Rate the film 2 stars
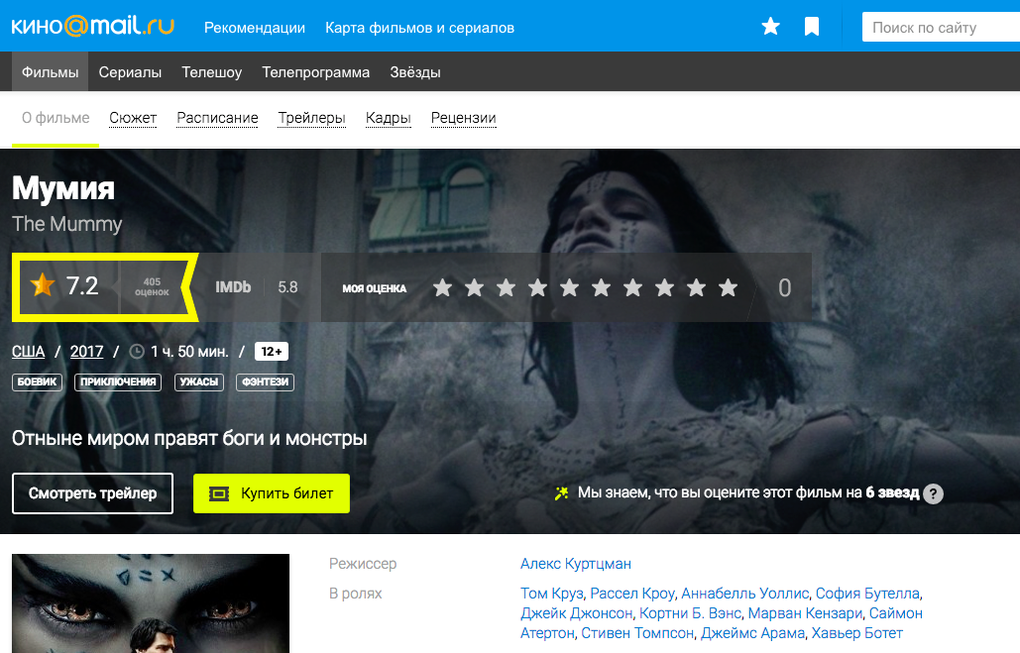This screenshot has height=653, width=1020. click(x=474, y=287)
